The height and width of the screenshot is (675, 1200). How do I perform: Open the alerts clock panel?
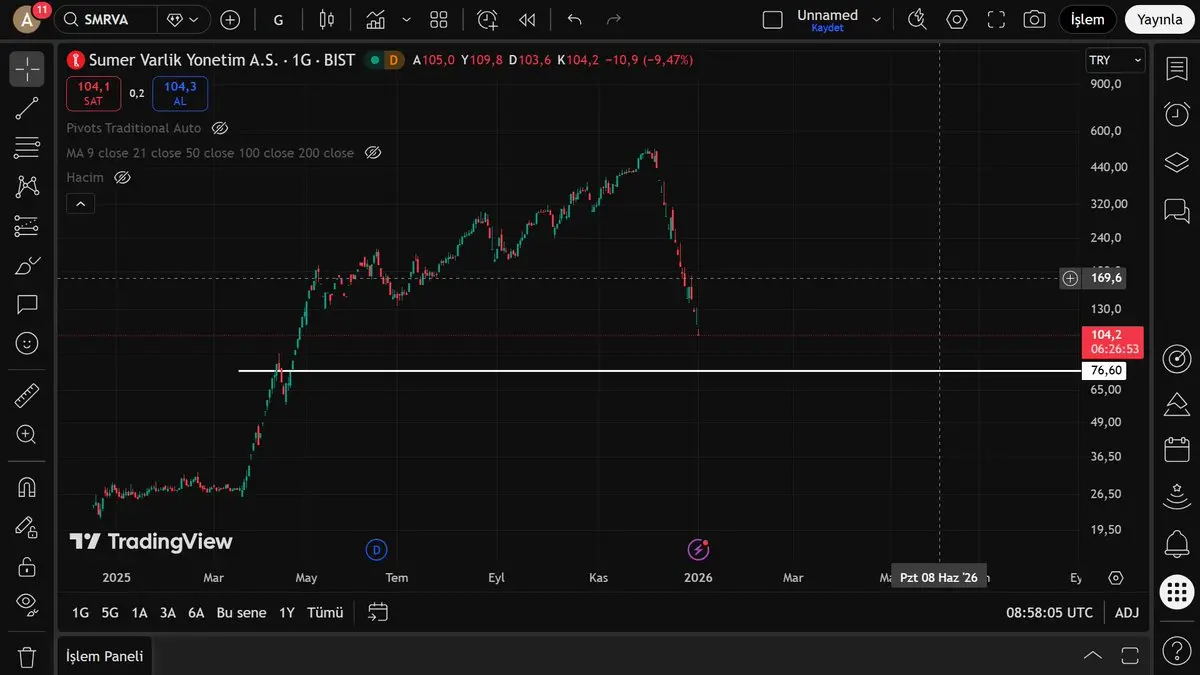tap(1177, 115)
